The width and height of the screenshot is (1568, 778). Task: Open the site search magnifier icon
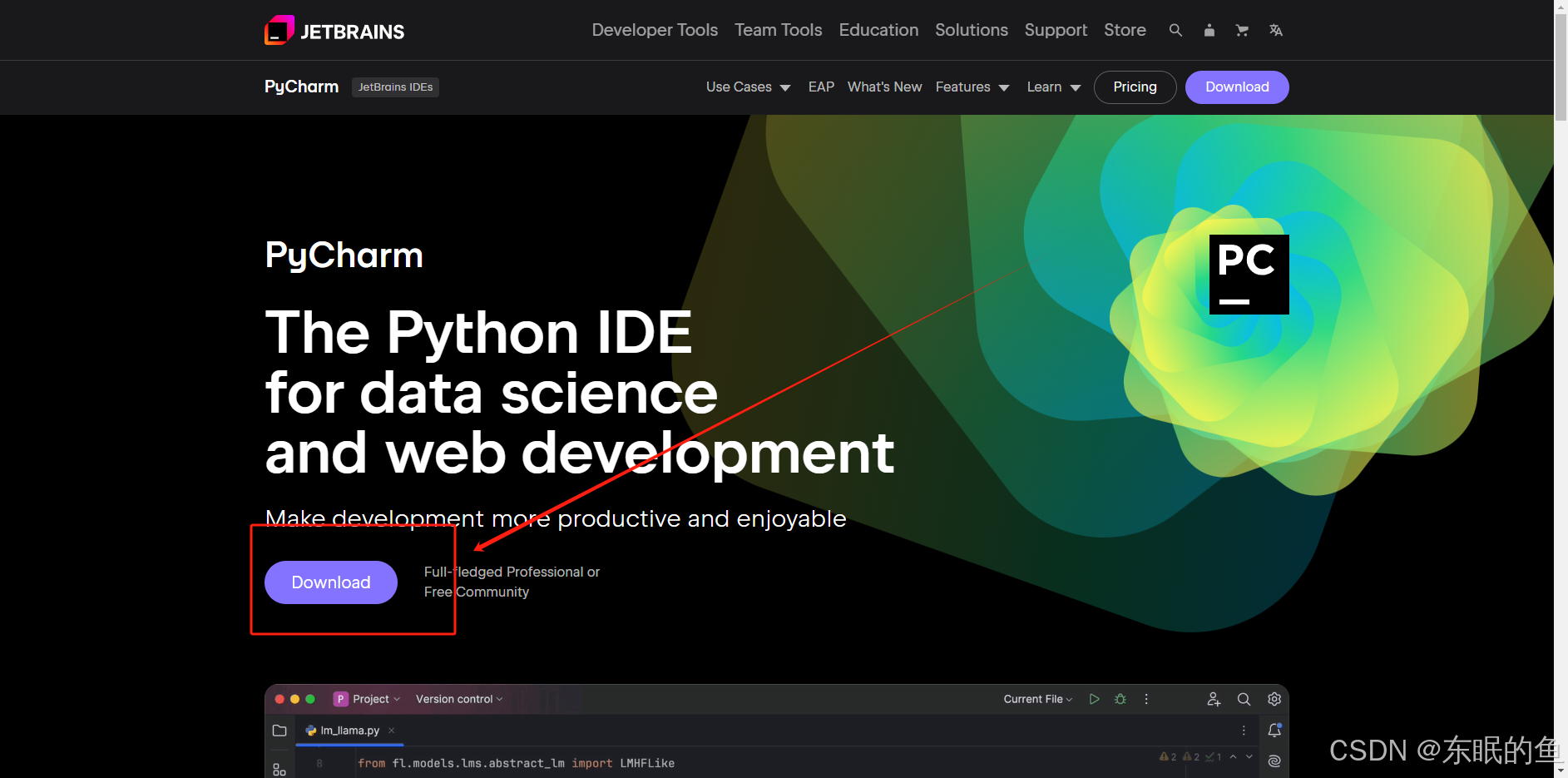(x=1175, y=30)
